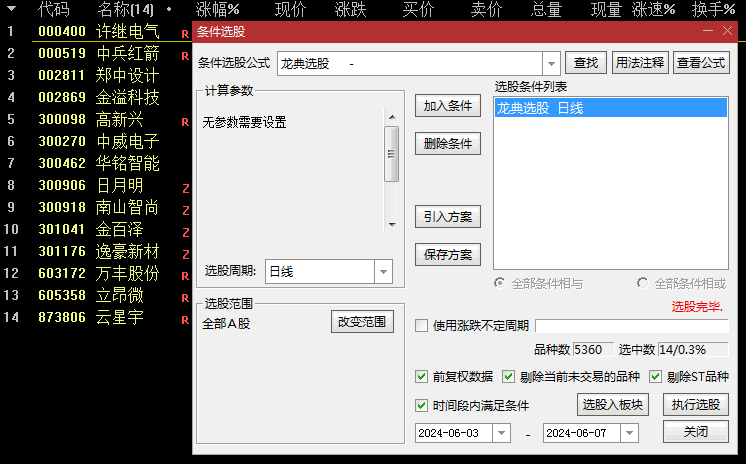Click the R marker beside 许继电气

185,34
